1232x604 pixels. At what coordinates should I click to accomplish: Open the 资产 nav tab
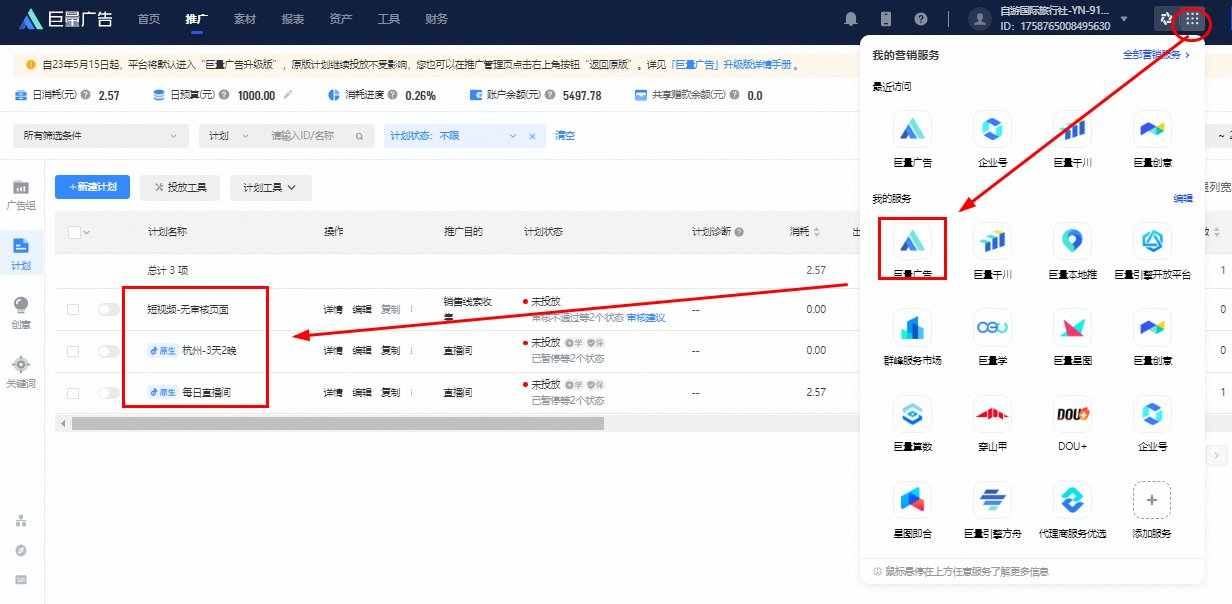click(341, 19)
